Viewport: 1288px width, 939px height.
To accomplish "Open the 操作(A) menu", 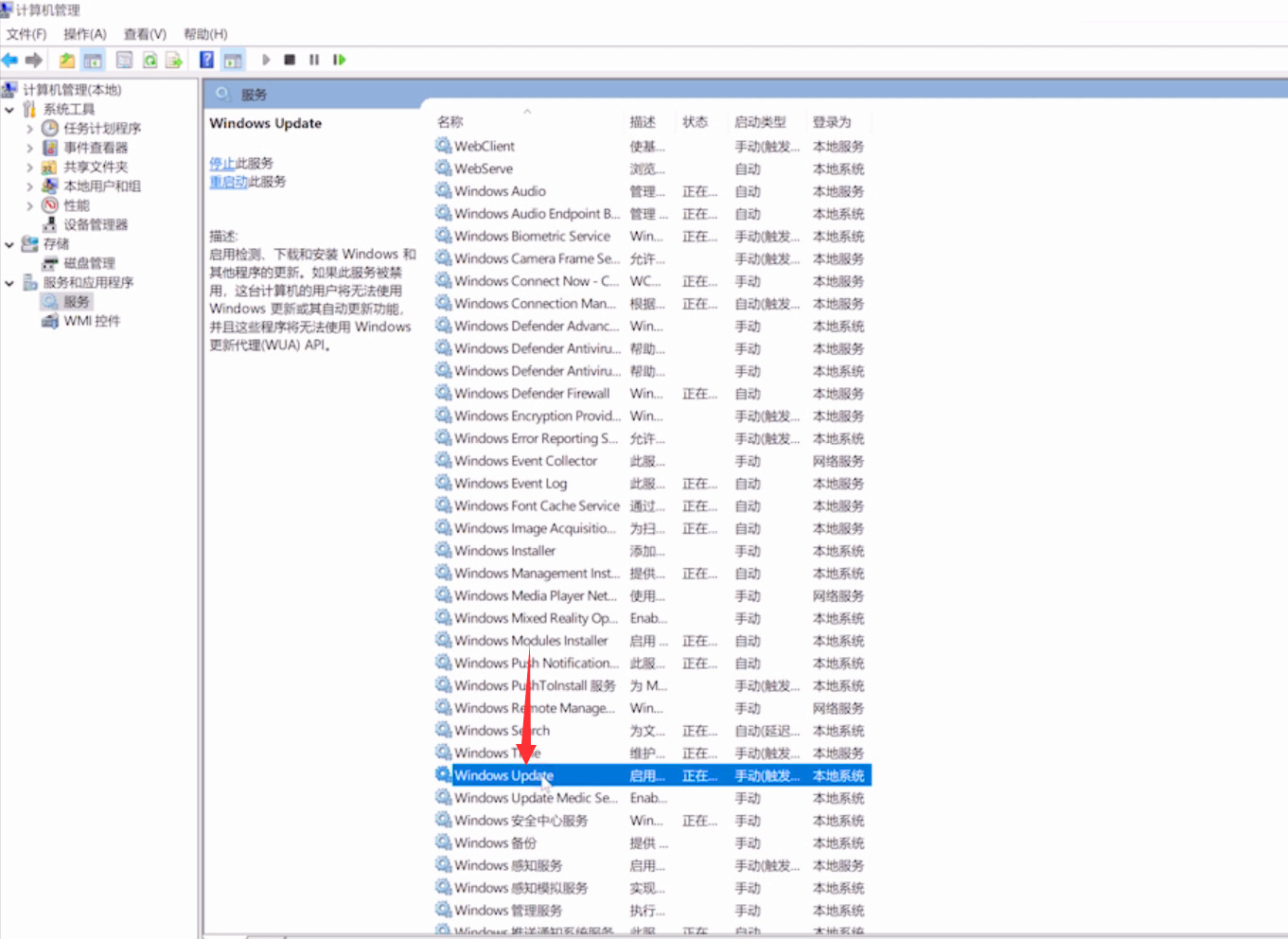I will (x=85, y=34).
